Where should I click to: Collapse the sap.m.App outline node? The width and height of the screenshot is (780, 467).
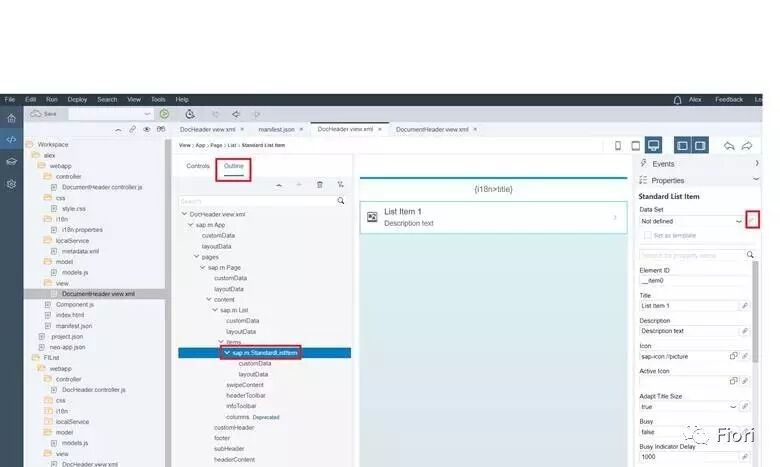(x=191, y=225)
